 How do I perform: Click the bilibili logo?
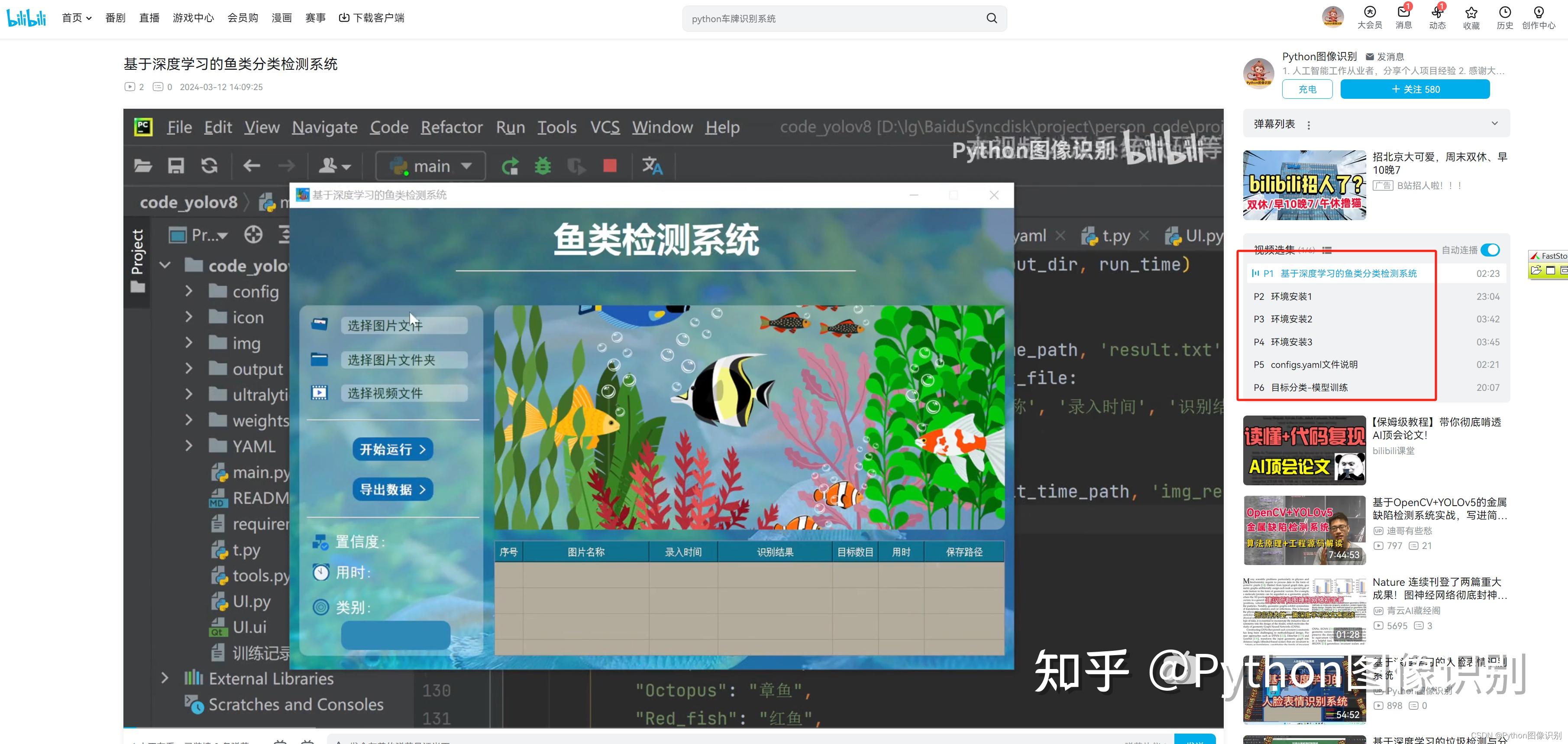click(26, 17)
